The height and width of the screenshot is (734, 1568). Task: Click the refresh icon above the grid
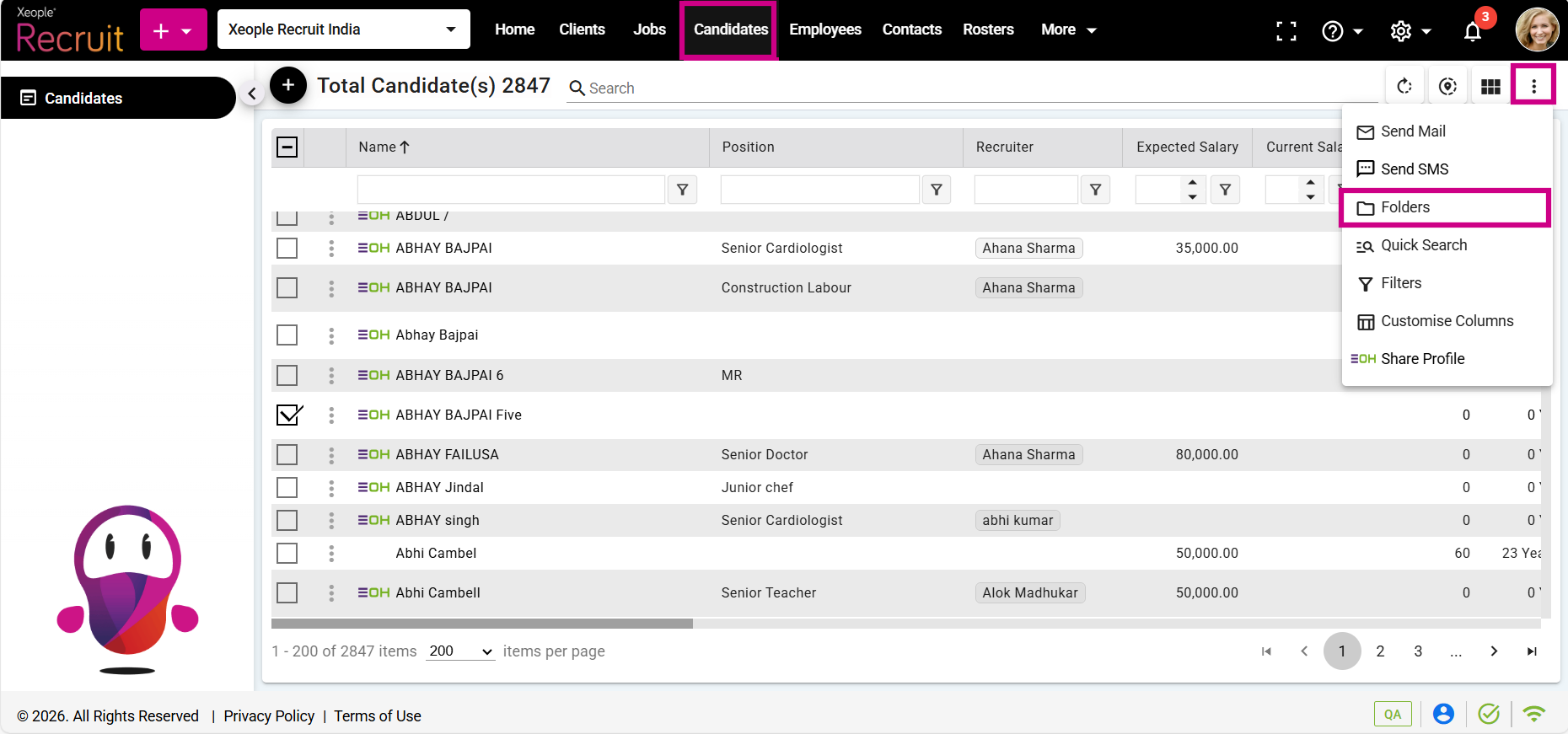[1404, 86]
